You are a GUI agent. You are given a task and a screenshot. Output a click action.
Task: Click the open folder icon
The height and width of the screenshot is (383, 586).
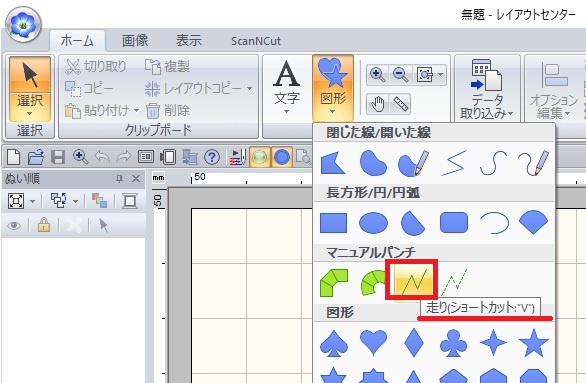36,157
